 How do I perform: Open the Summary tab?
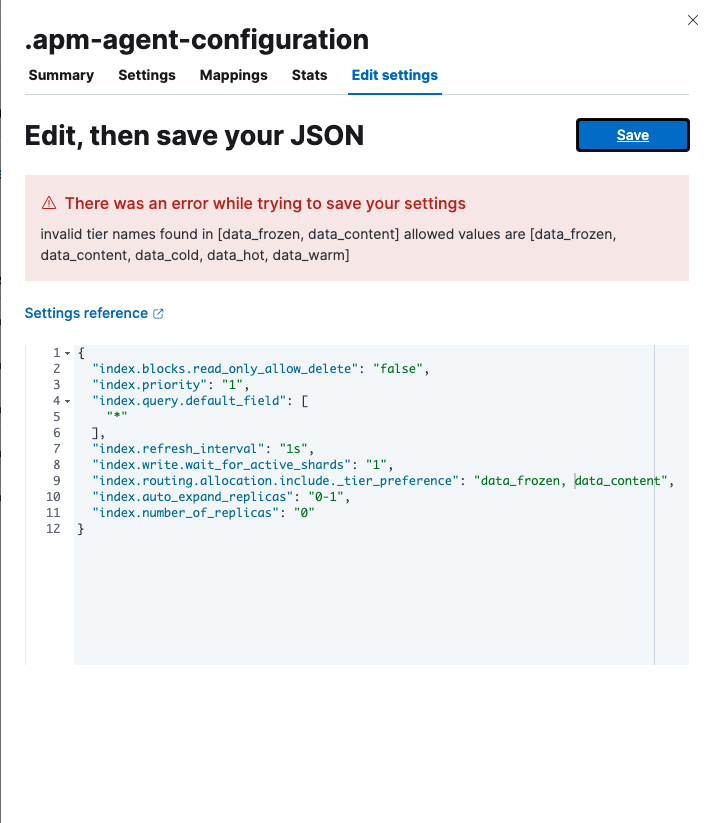[61, 76]
